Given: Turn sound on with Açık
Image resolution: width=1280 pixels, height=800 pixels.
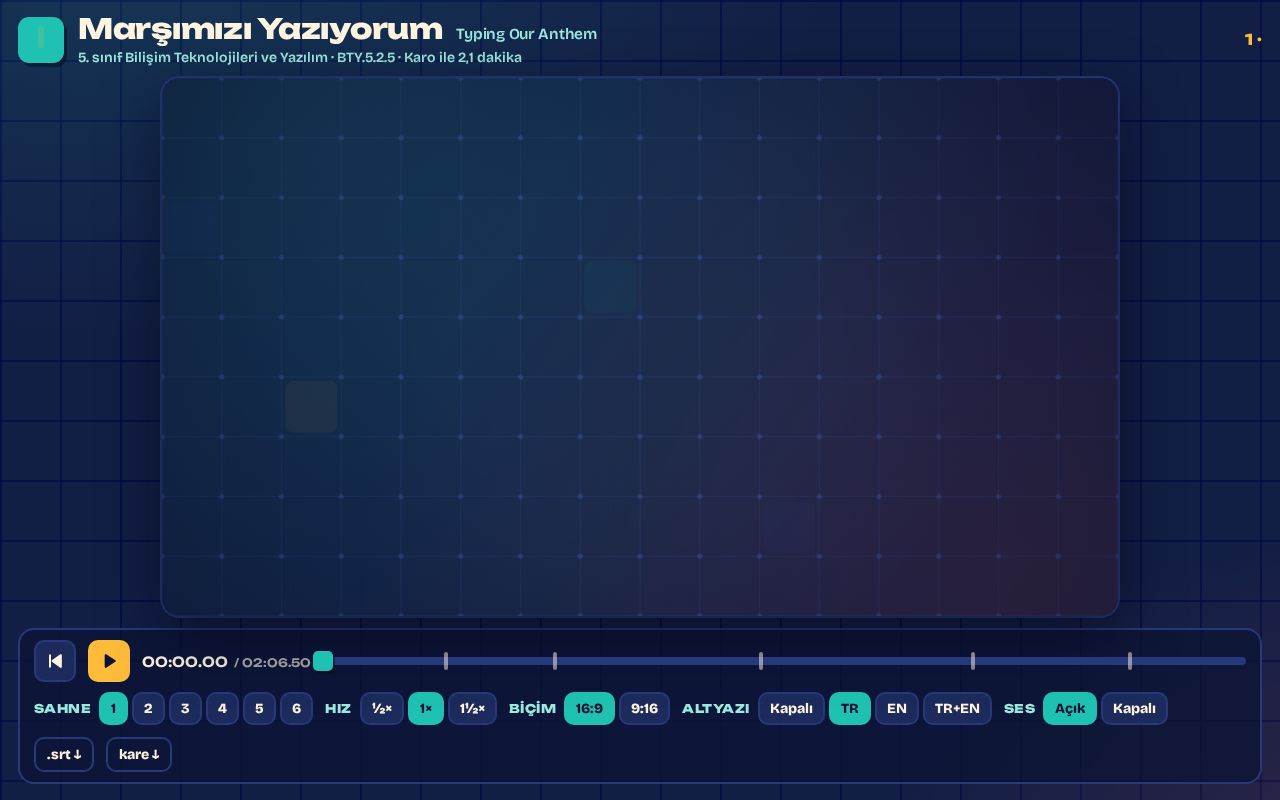Looking at the screenshot, I should 1070,708.
